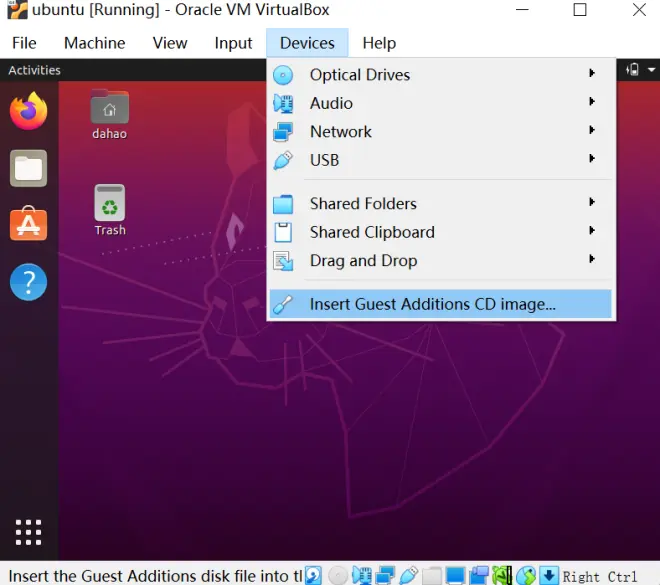660x585 pixels.
Task: Open the Shared Folders menu entry
Action: pos(440,204)
